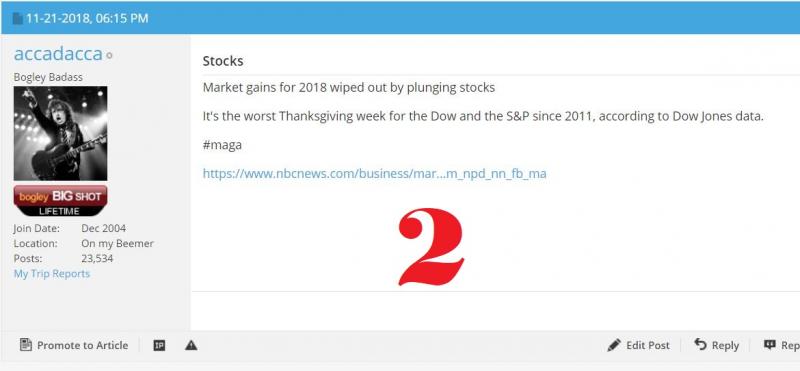This screenshot has height=371, width=800.
Task: Click the Promote to Article page icon
Action: pos(26,345)
